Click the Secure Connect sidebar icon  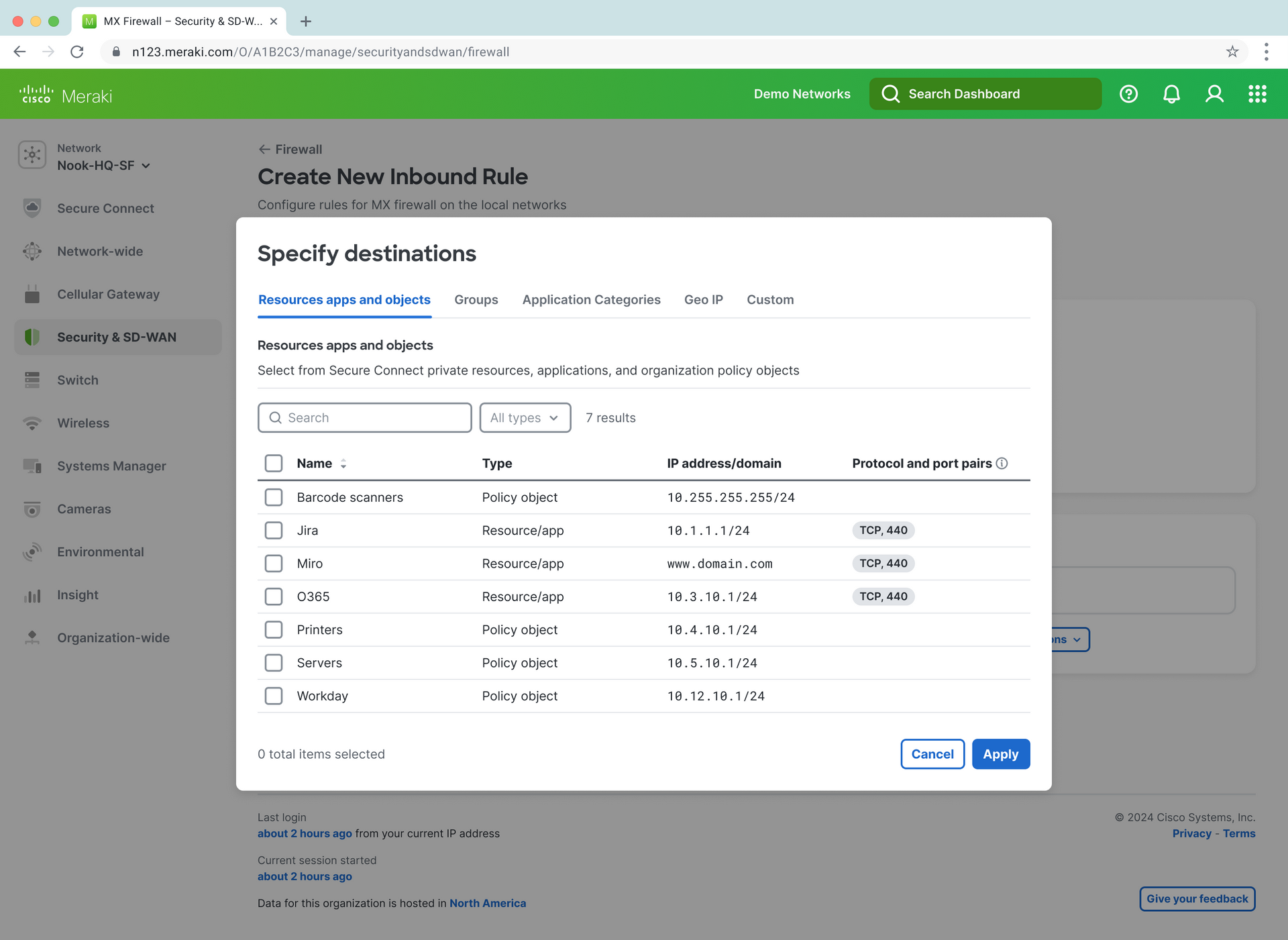[32, 209]
